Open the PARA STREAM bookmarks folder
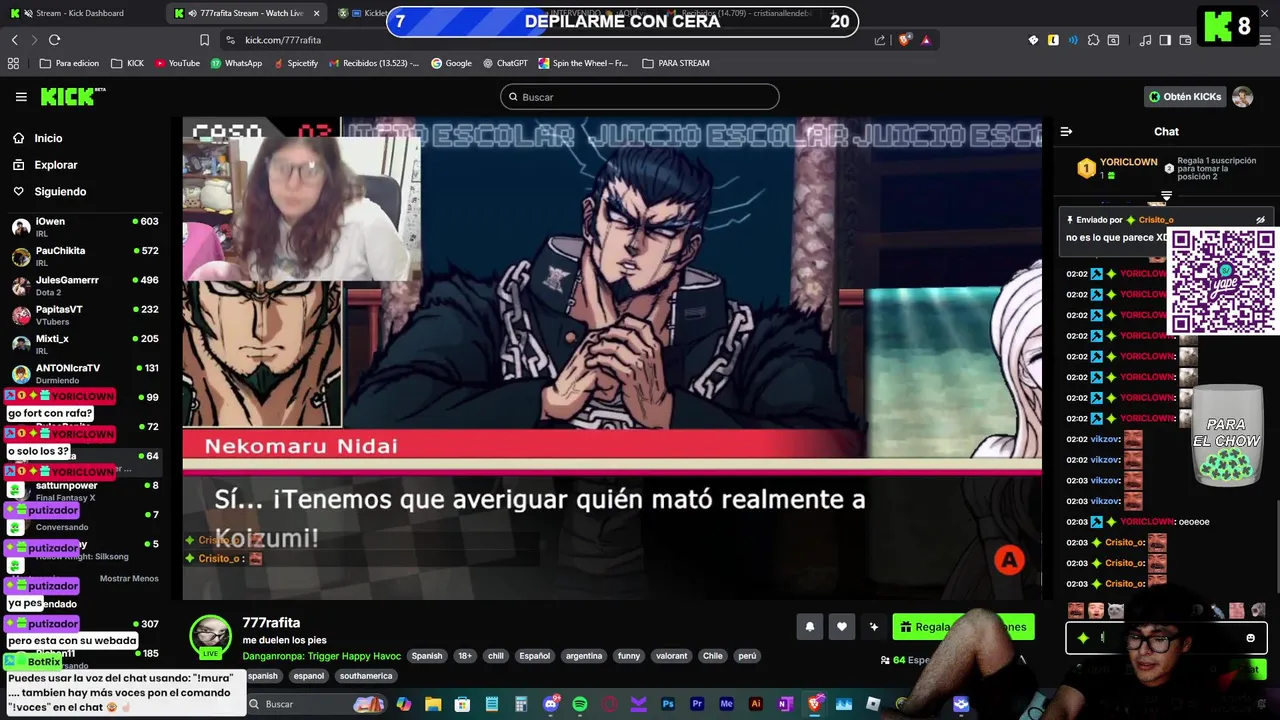This screenshot has width=1280, height=720. [675, 63]
